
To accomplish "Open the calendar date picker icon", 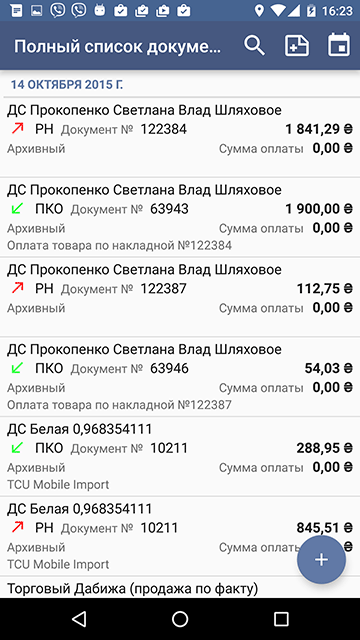I will (x=339, y=45).
